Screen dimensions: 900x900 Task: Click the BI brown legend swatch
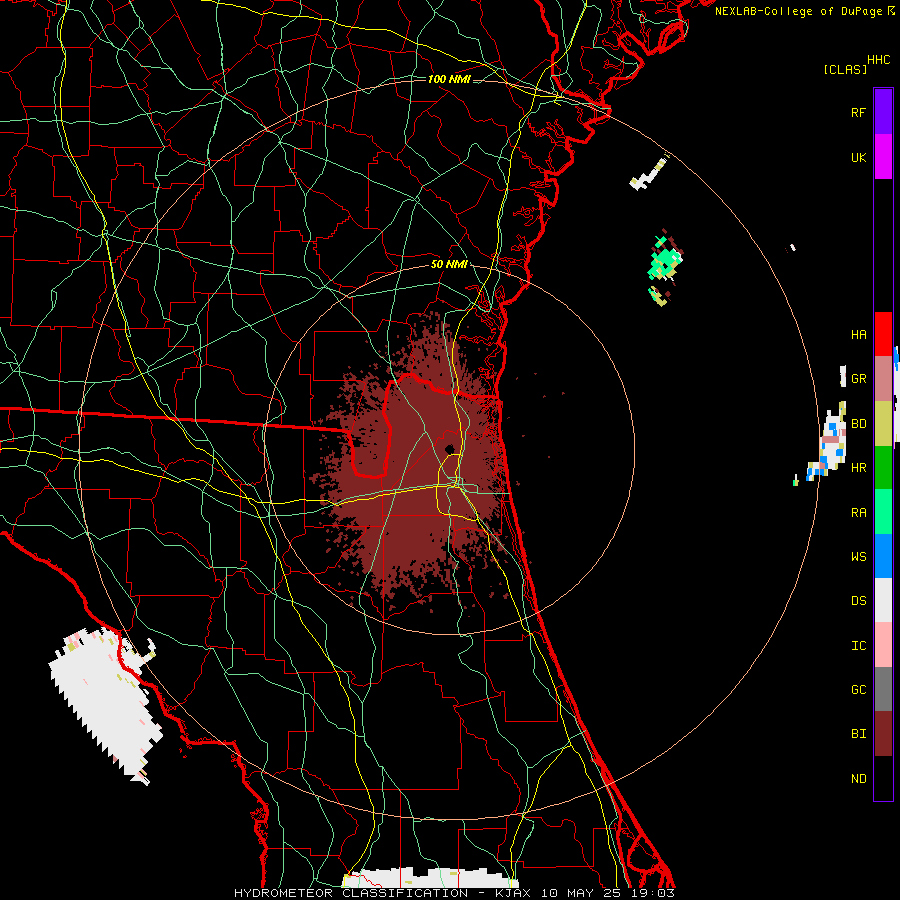point(883,734)
